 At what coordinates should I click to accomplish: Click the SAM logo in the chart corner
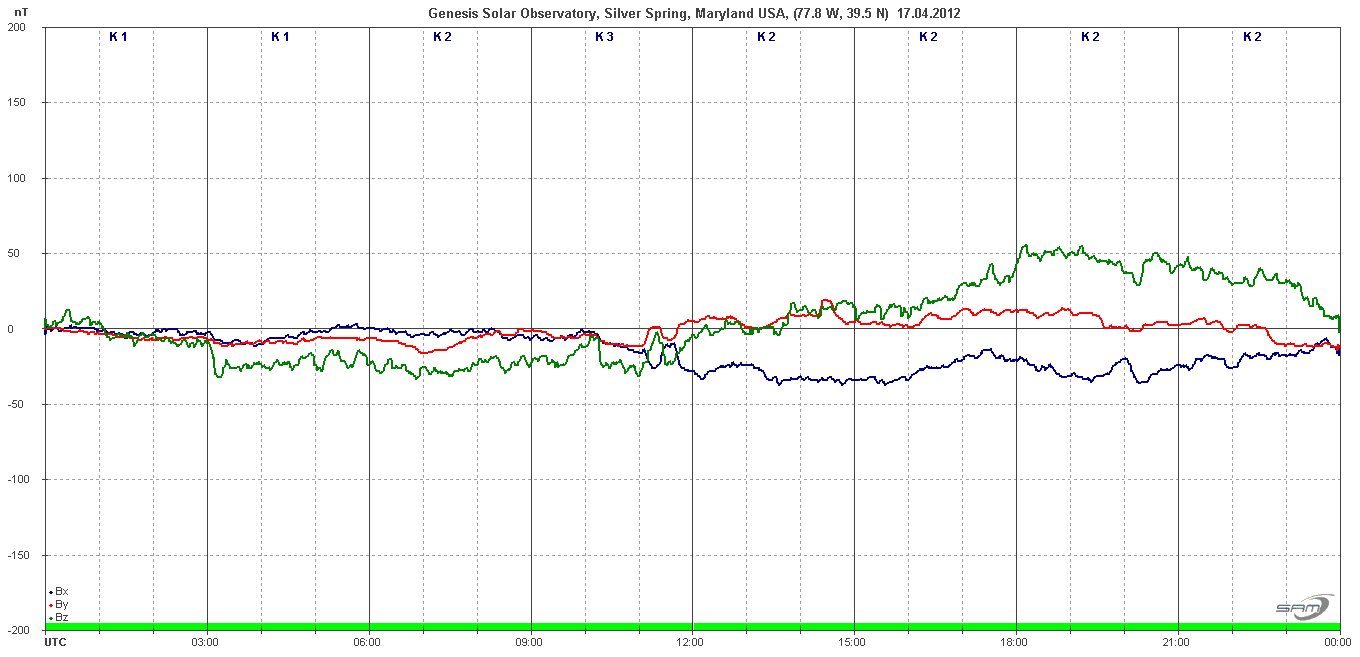[x=1304, y=607]
